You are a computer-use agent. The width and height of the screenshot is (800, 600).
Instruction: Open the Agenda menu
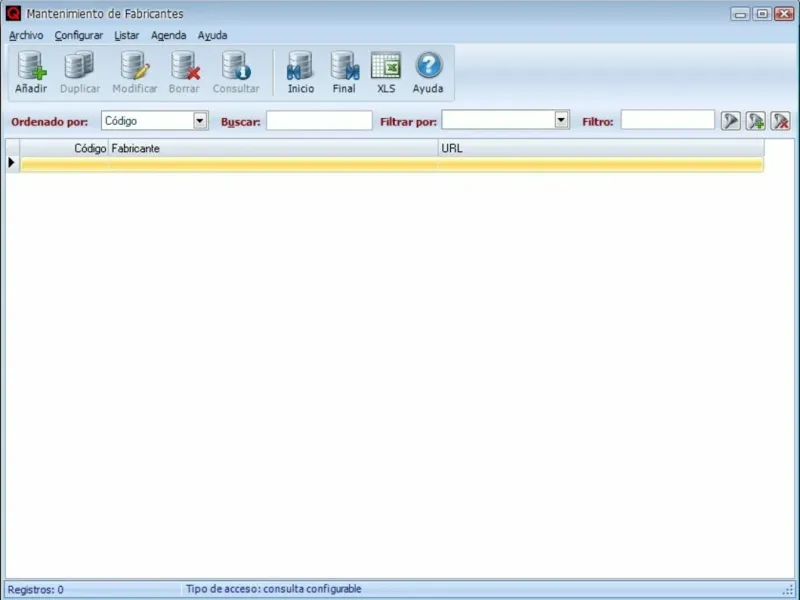(168, 35)
